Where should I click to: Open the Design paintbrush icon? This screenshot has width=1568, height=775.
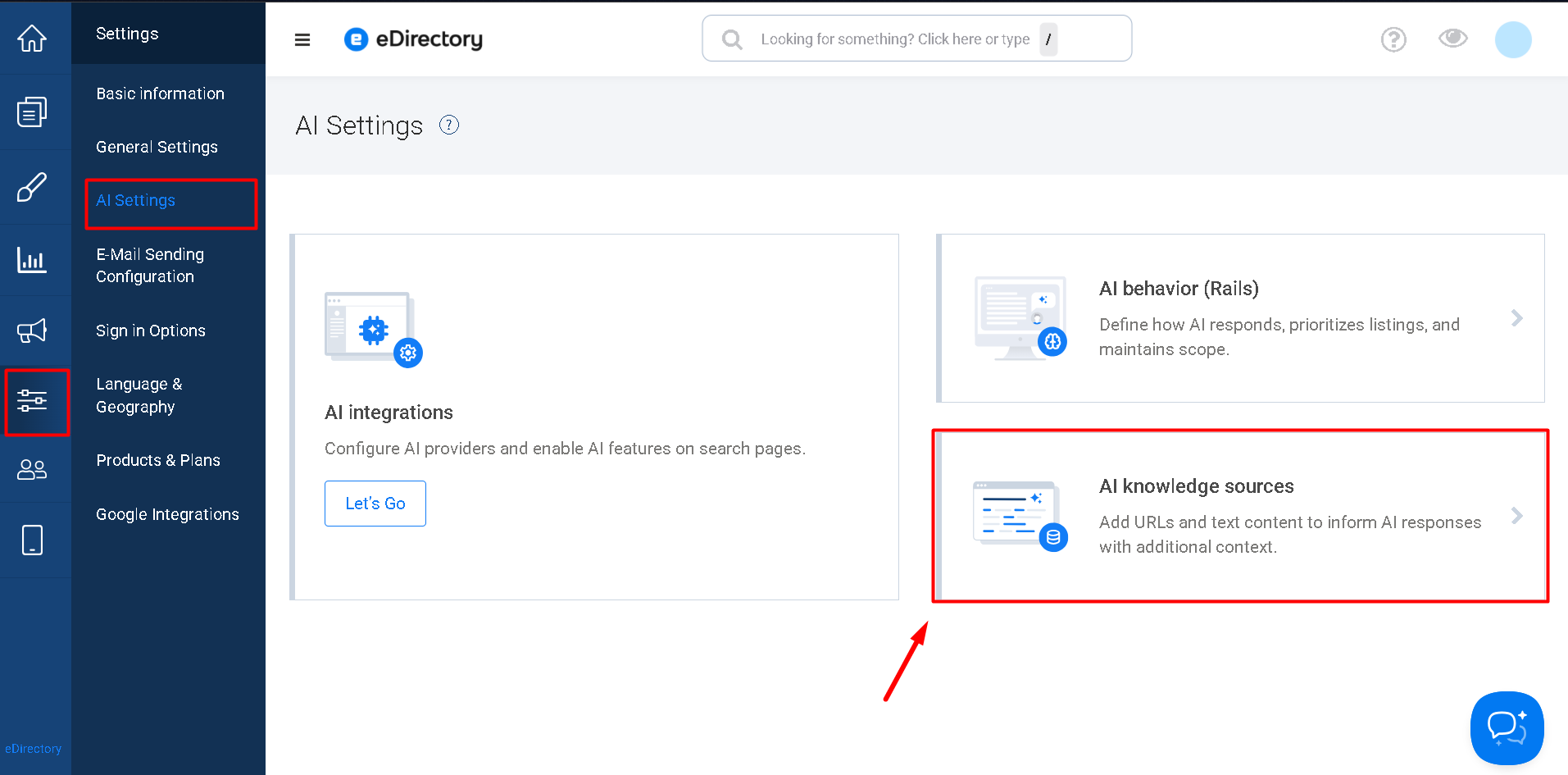click(32, 187)
